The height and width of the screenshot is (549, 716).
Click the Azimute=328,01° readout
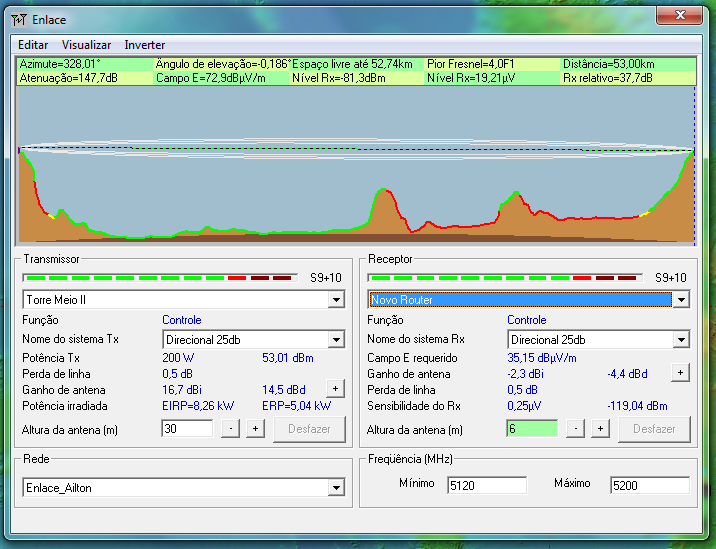pos(60,64)
